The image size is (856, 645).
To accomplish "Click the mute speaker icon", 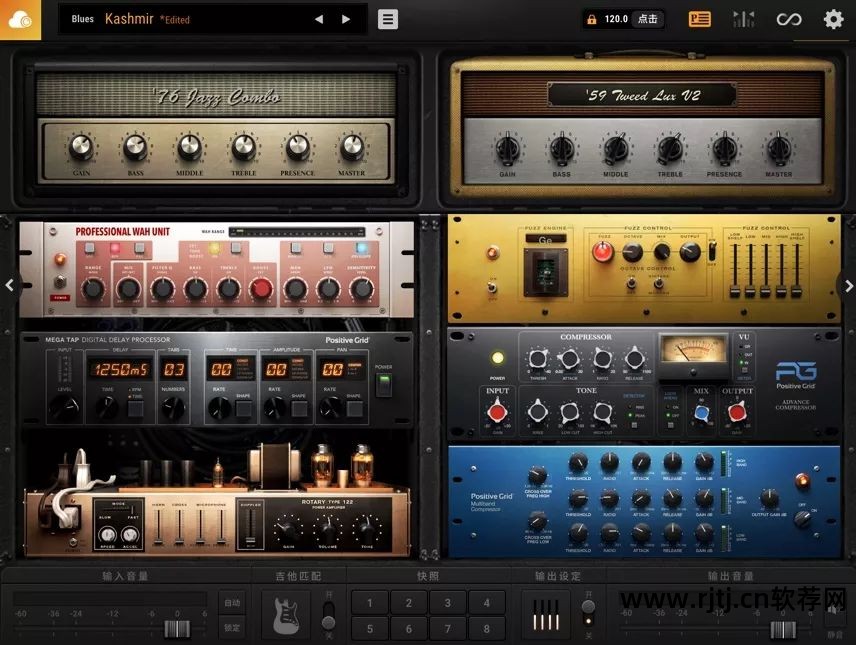I will tap(834, 610).
